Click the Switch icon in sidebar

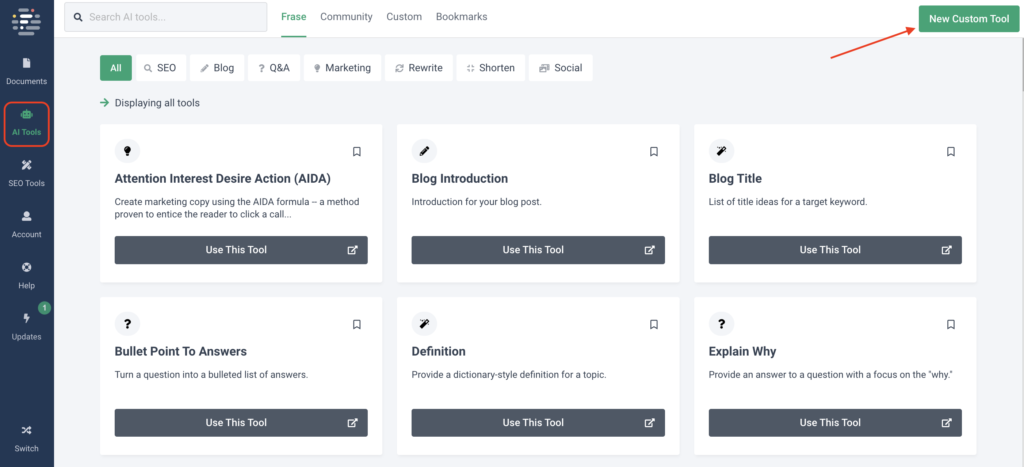click(x=26, y=437)
